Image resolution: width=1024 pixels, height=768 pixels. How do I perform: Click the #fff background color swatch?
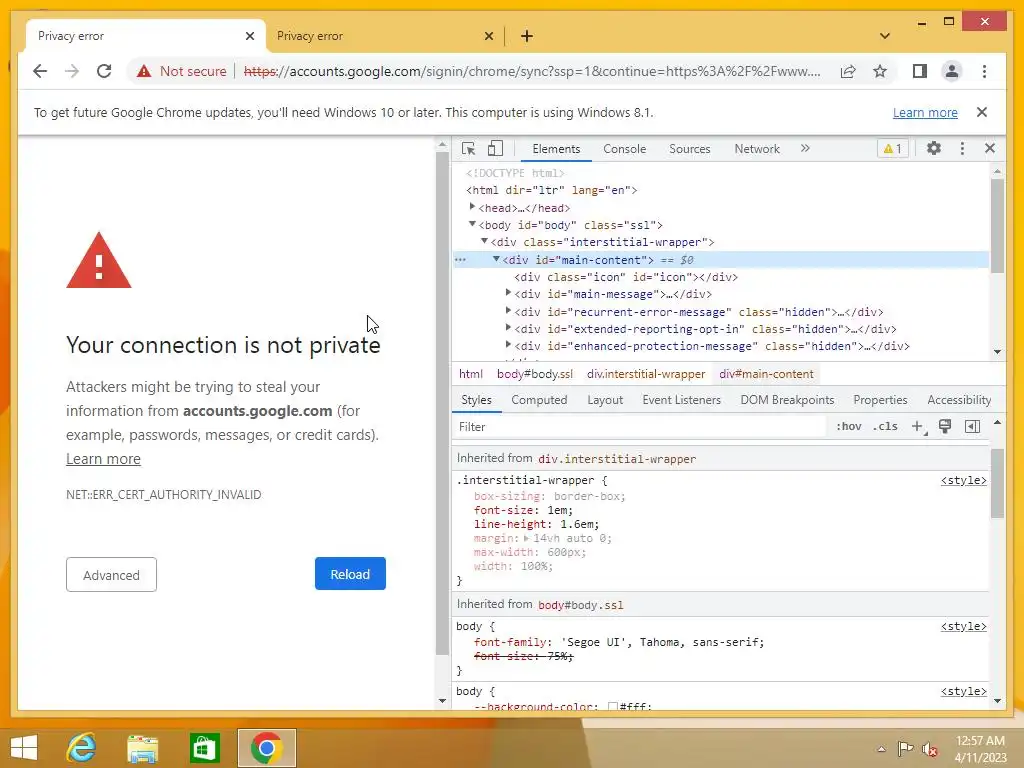click(x=613, y=707)
